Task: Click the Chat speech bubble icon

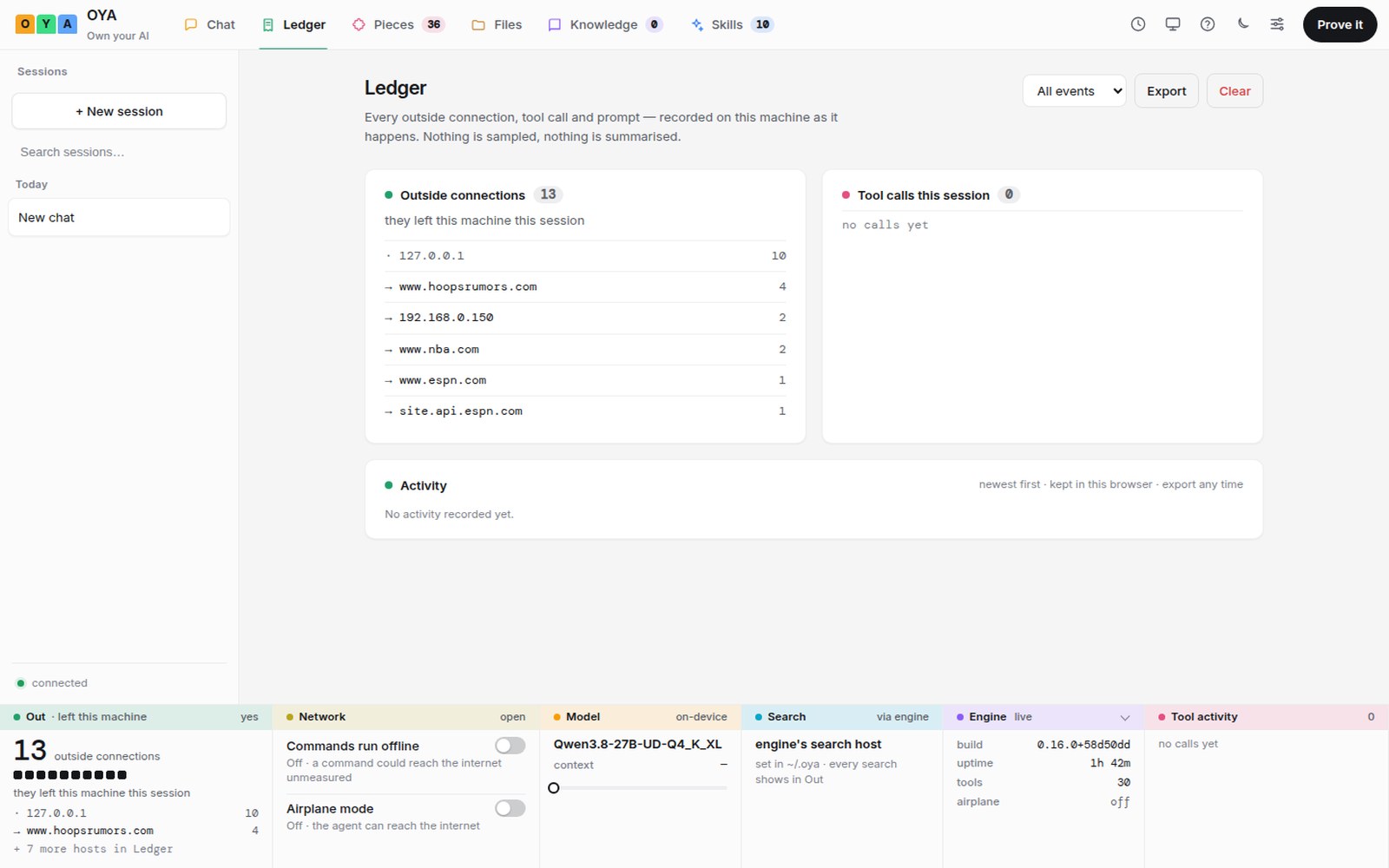Action: coord(191,24)
